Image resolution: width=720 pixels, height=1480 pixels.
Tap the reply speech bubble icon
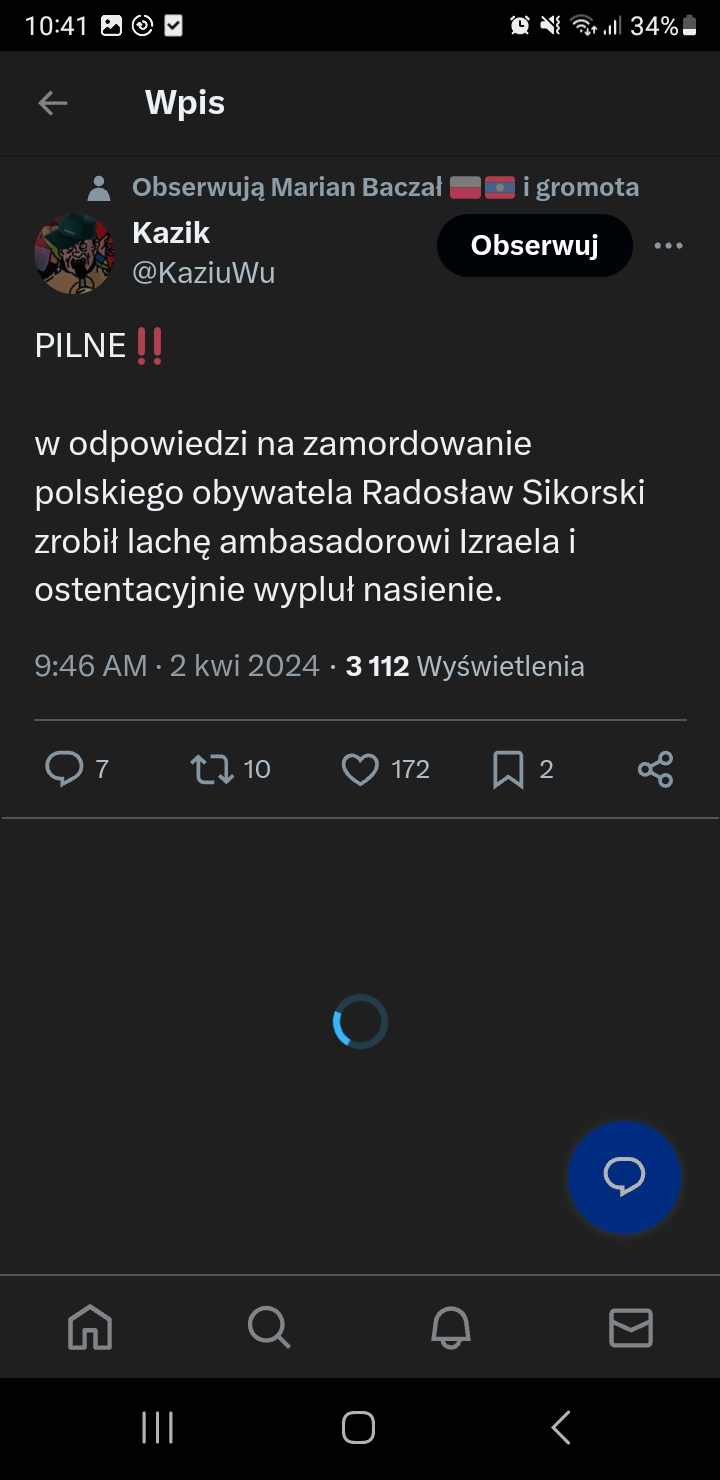[64, 769]
